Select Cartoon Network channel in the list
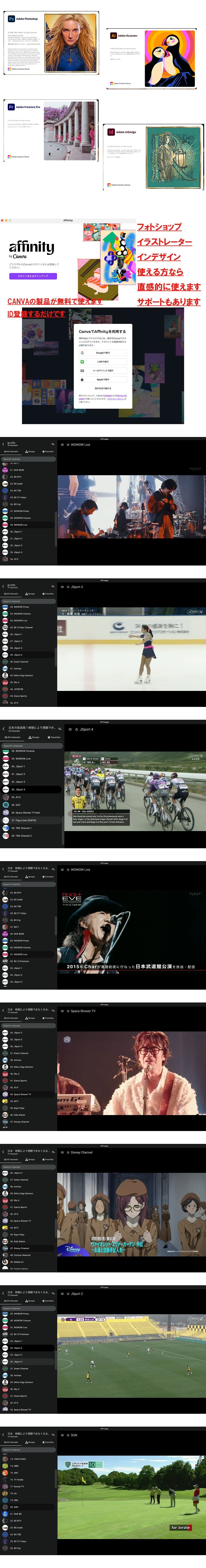The height and width of the screenshot is (1568, 206). click(x=22, y=1255)
